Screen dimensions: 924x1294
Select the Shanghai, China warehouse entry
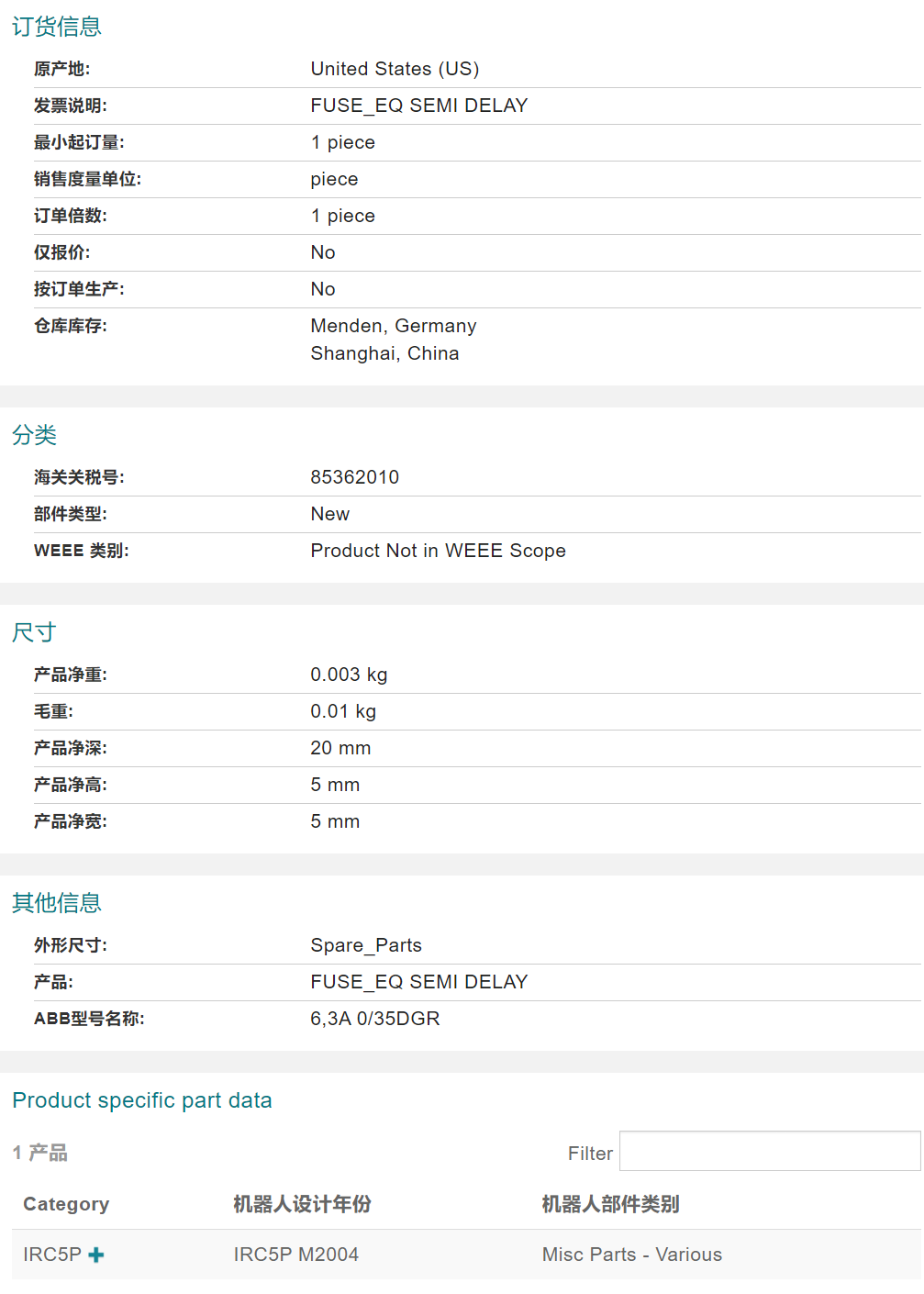point(384,353)
